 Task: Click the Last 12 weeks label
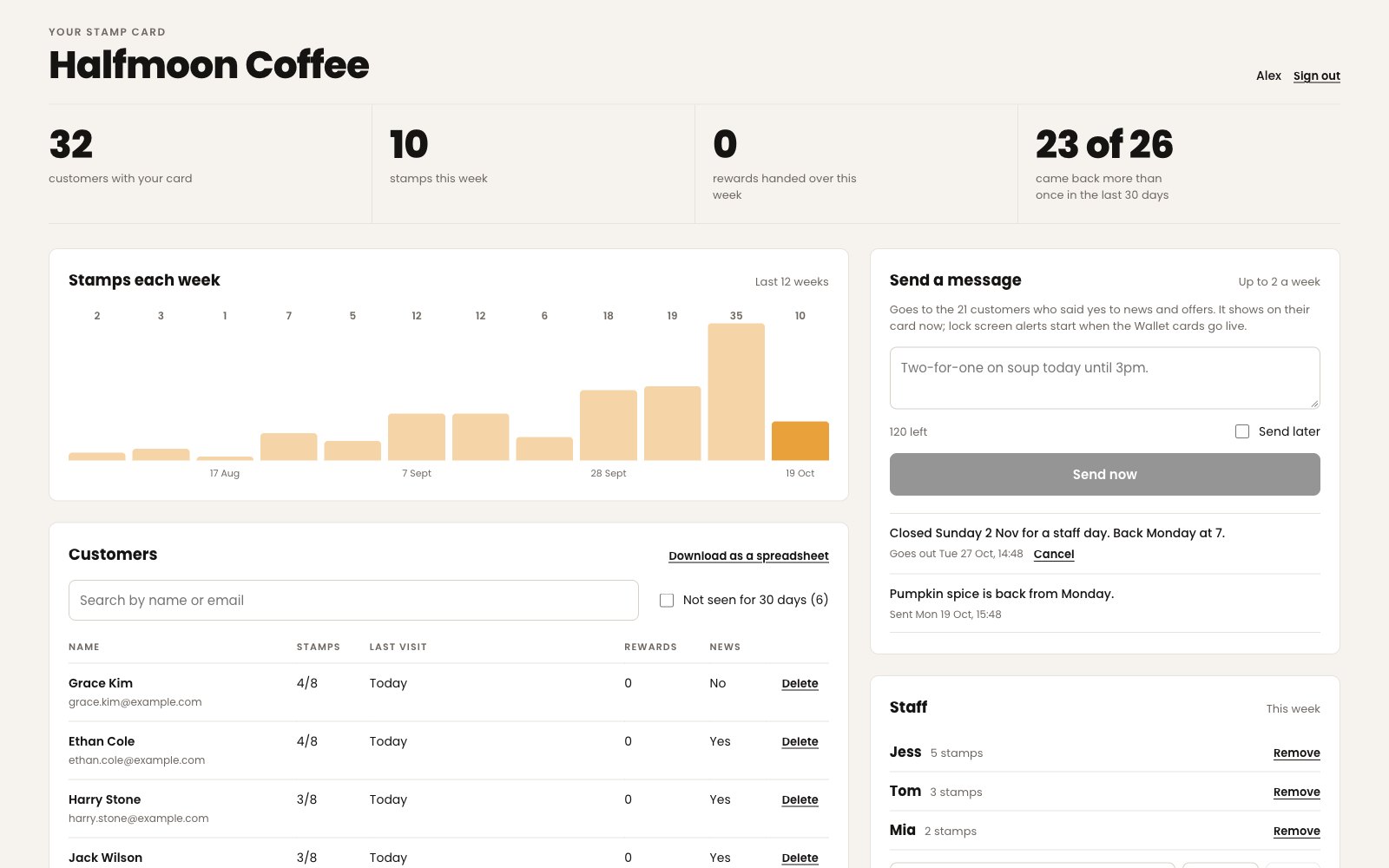pos(792,281)
